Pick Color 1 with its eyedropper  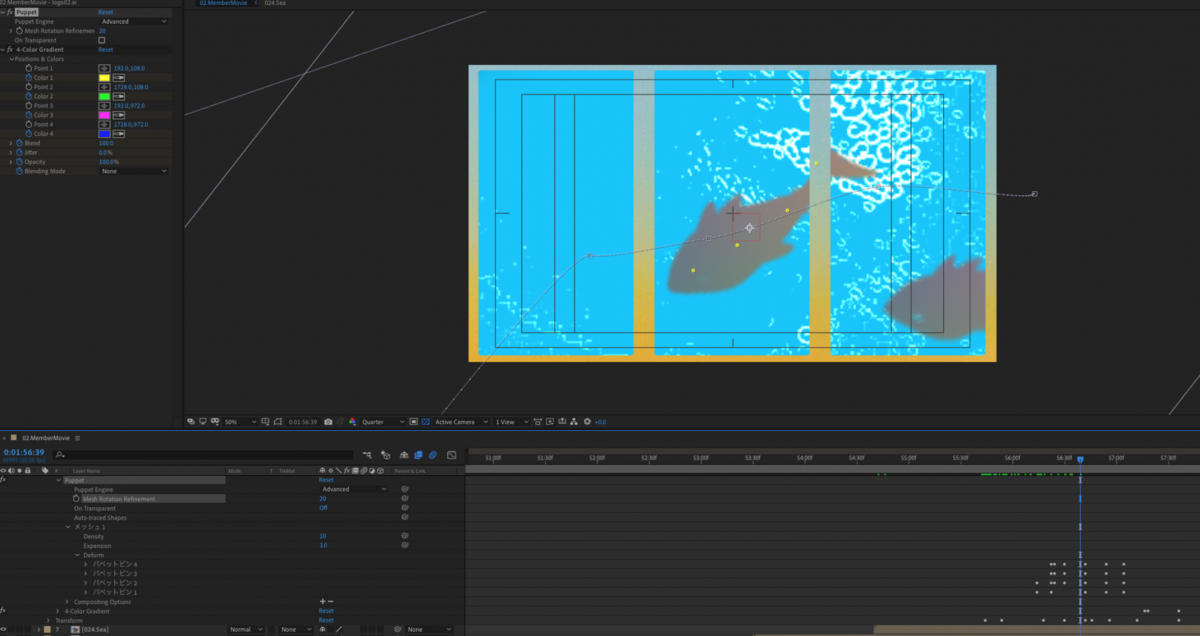(118, 77)
